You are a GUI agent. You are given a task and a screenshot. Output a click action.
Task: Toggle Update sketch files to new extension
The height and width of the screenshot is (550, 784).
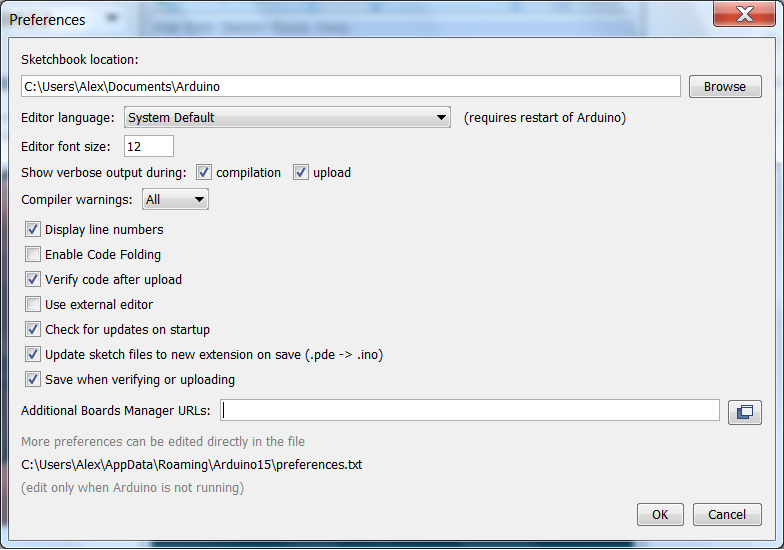tap(33, 354)
